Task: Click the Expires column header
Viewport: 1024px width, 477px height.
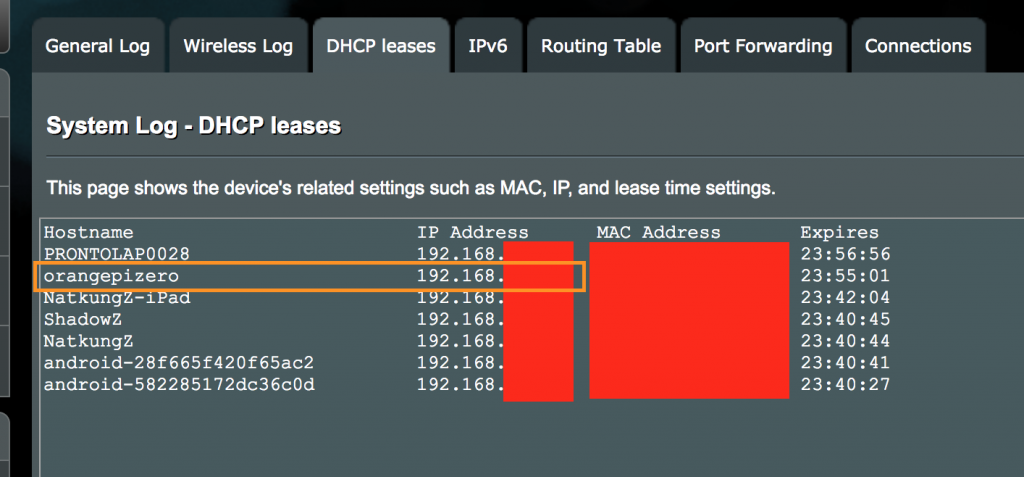Action: pos(839,233)
